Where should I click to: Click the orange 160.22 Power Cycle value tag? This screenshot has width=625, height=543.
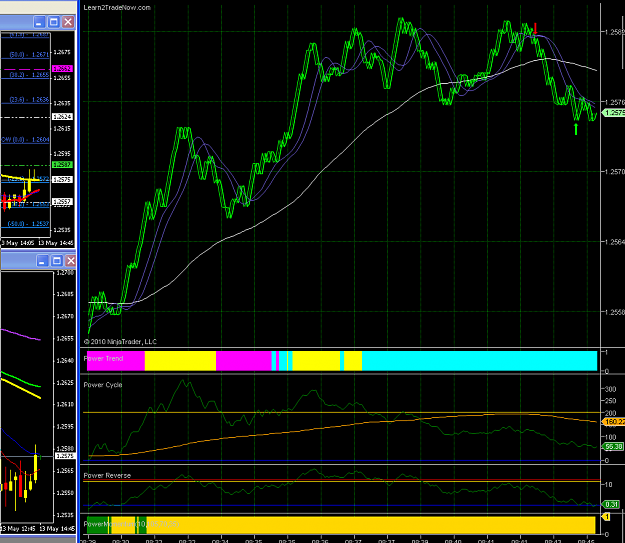(x=613, y=421)
